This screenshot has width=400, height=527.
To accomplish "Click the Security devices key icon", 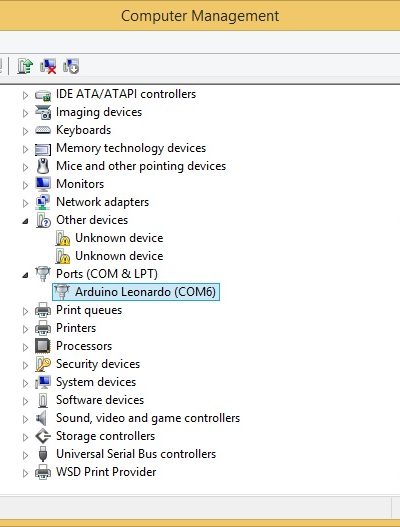I will click(43, 364).
